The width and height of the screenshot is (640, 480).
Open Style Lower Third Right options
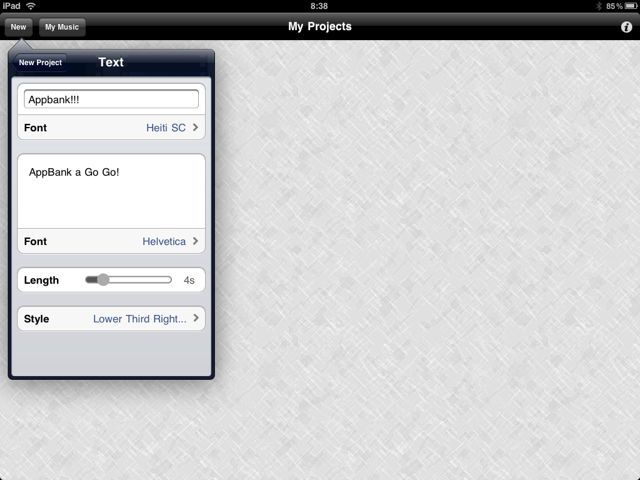tap(111, 318)
